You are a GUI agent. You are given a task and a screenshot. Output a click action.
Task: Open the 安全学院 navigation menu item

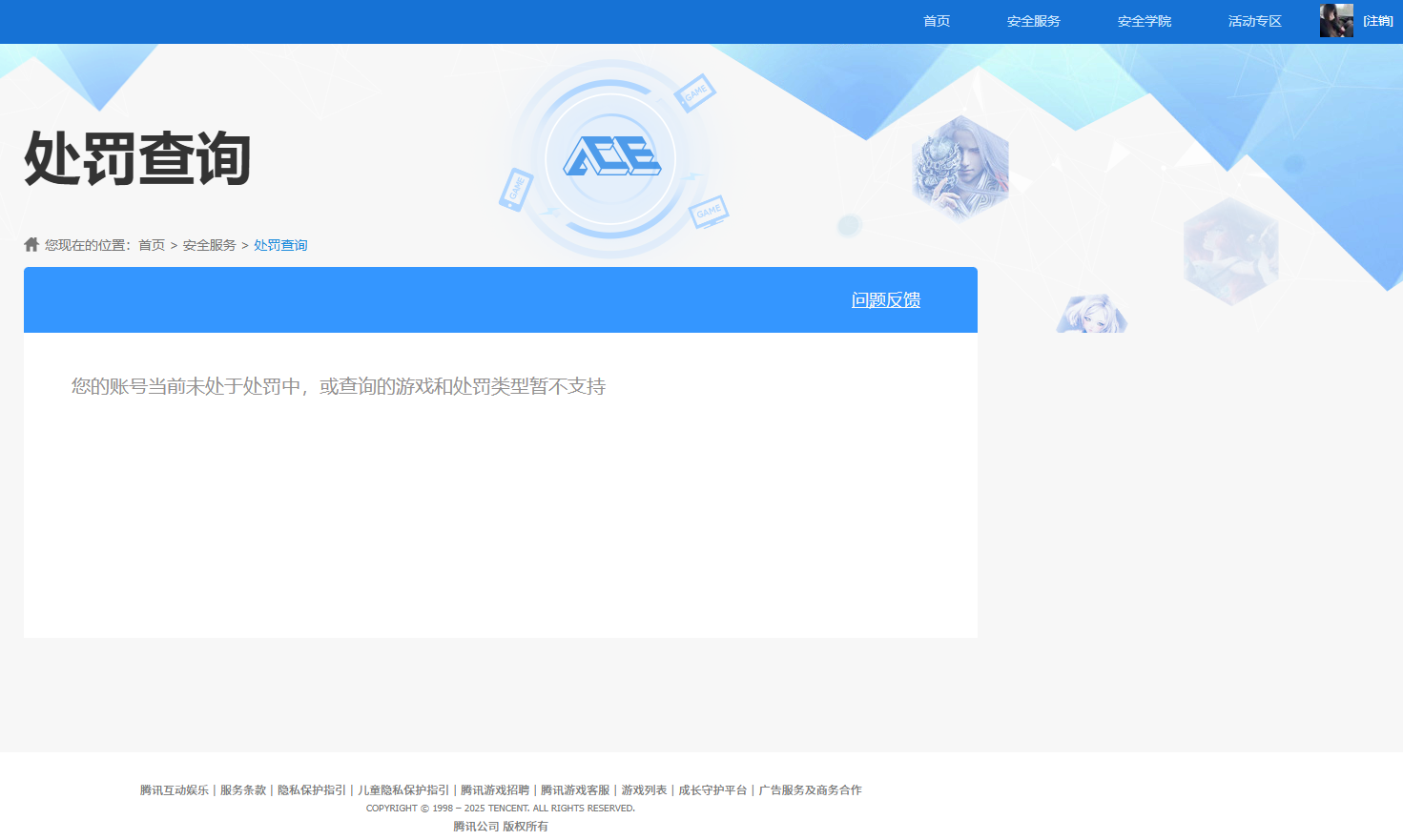1143,21
